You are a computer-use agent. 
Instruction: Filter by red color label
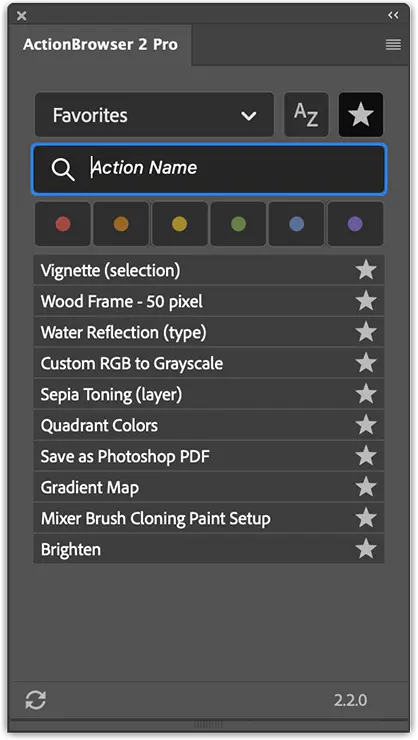coord(63,224)
